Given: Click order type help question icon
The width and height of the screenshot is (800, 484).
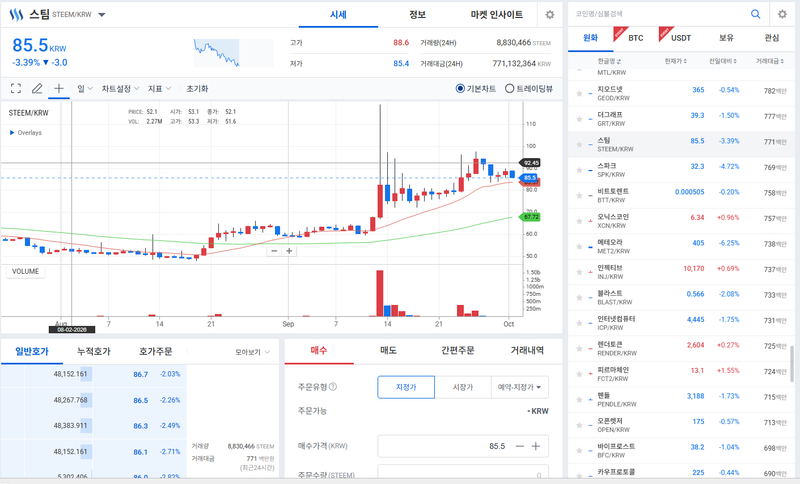Looking at the screenshot, I should 333,387.
